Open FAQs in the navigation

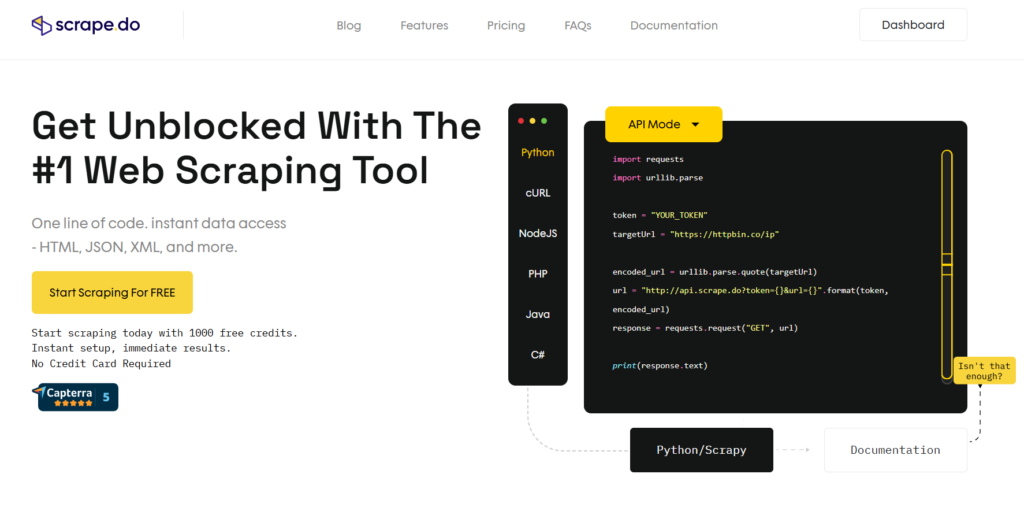tap(577, 25)
